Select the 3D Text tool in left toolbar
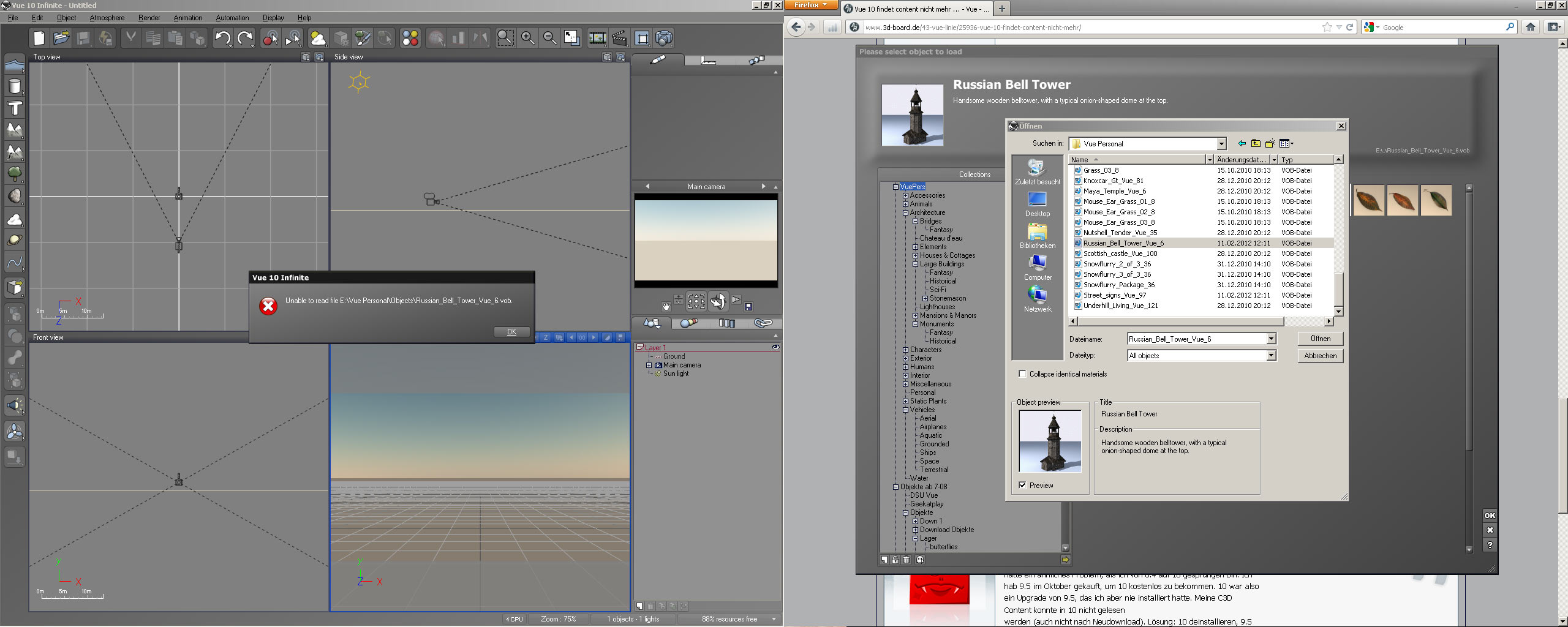Viewport: 1568px width, 627px height. 15,108
